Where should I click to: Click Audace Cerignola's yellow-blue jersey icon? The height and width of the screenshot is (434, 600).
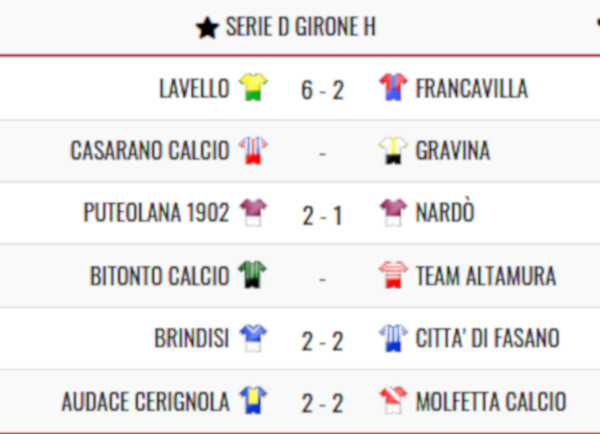click(x=253, y=400)
